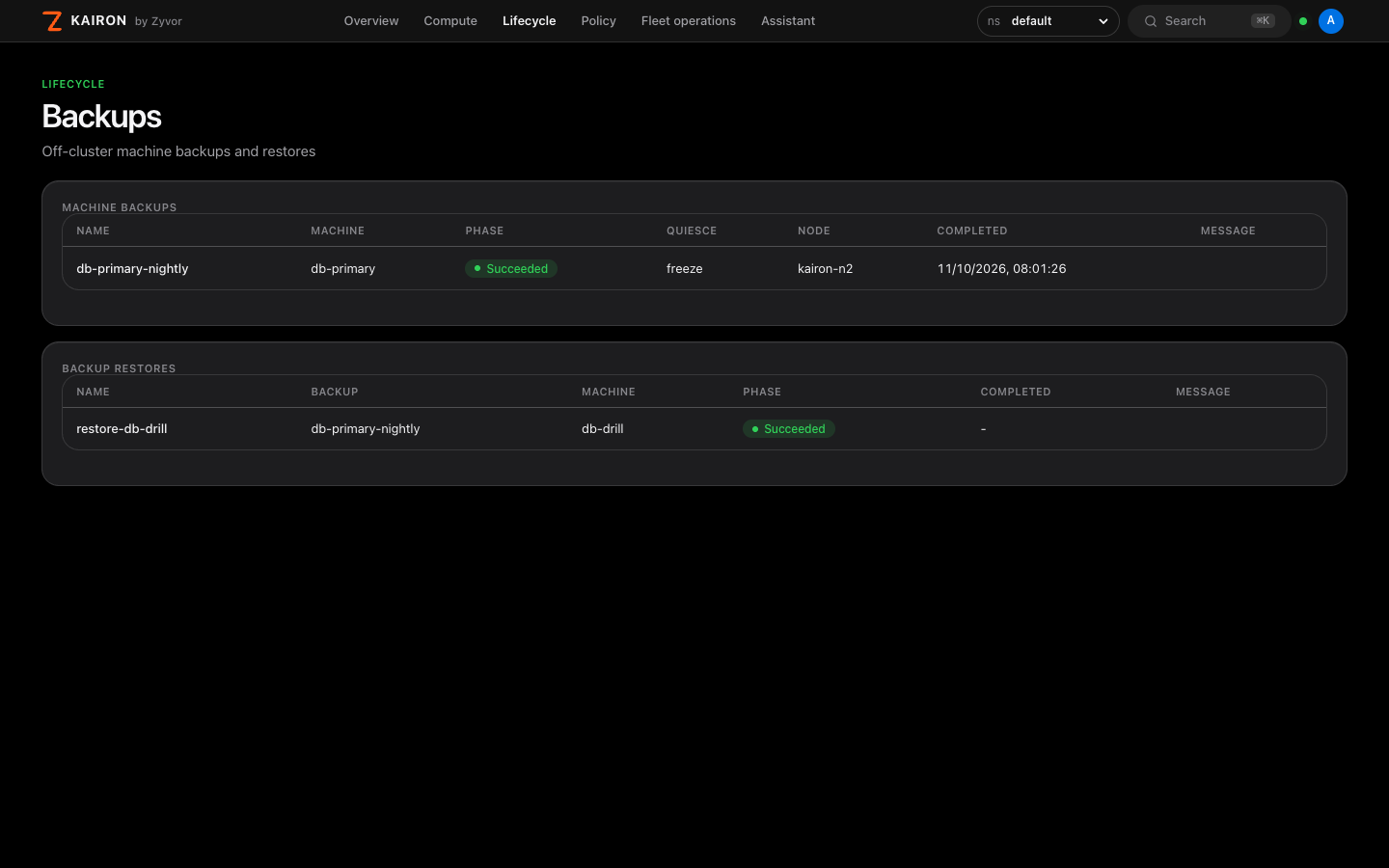Screen dimensions: 1389x868
Task: Select the db-drill machine cell
Action: (602, 429)
